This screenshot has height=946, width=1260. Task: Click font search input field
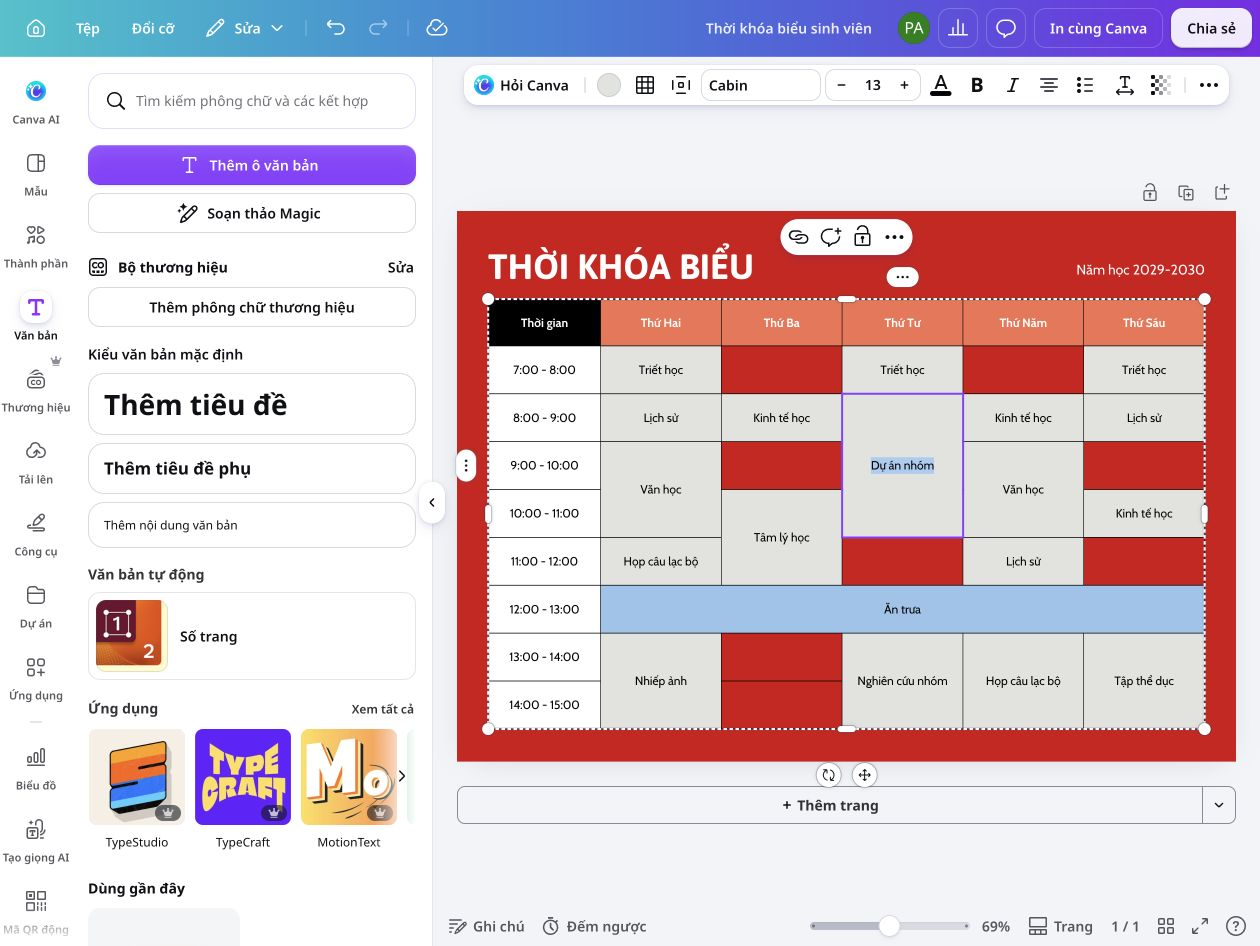point(252,101)
